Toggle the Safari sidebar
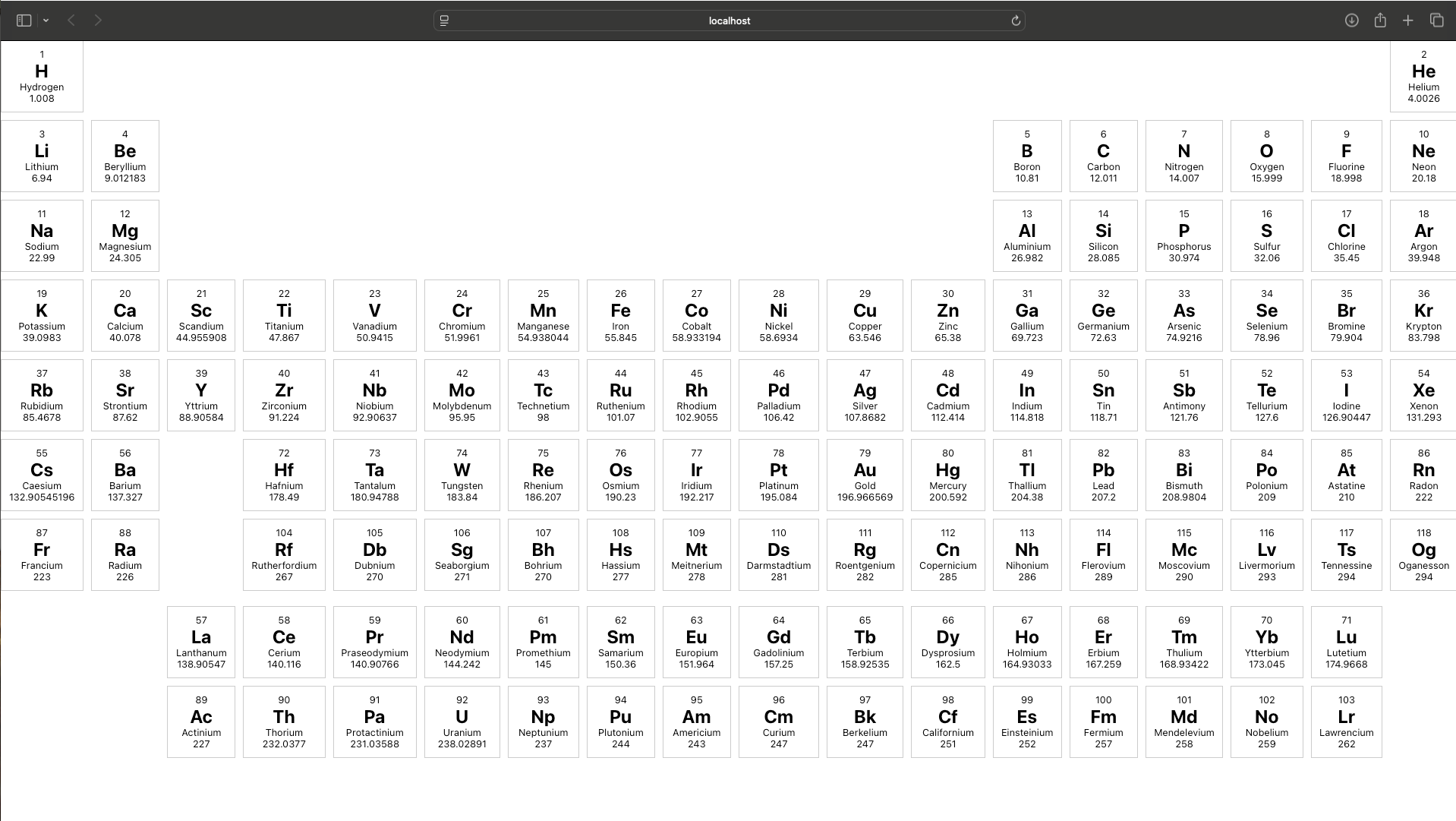This screenshot has height=821, width=1456. pos(23,21)
